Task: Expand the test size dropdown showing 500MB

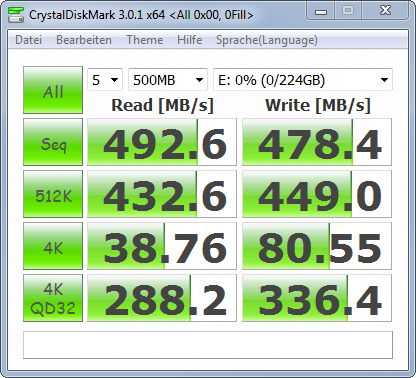Action: (x=168, y=80)
